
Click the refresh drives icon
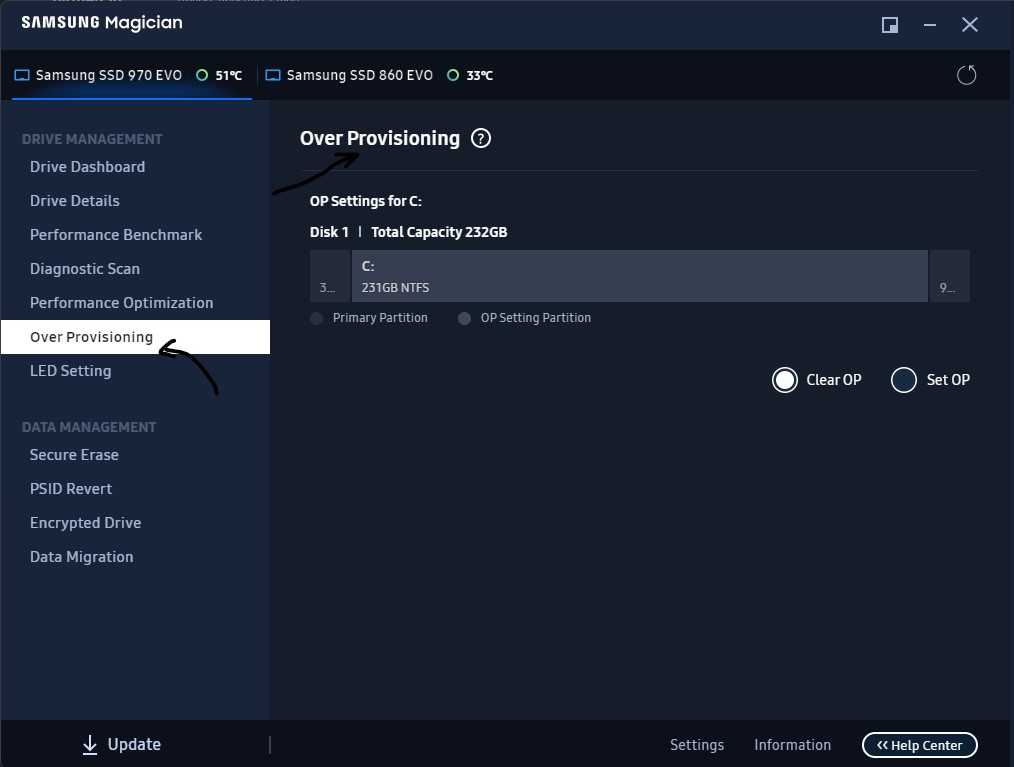pyautogui.click(x=966, y=75)
